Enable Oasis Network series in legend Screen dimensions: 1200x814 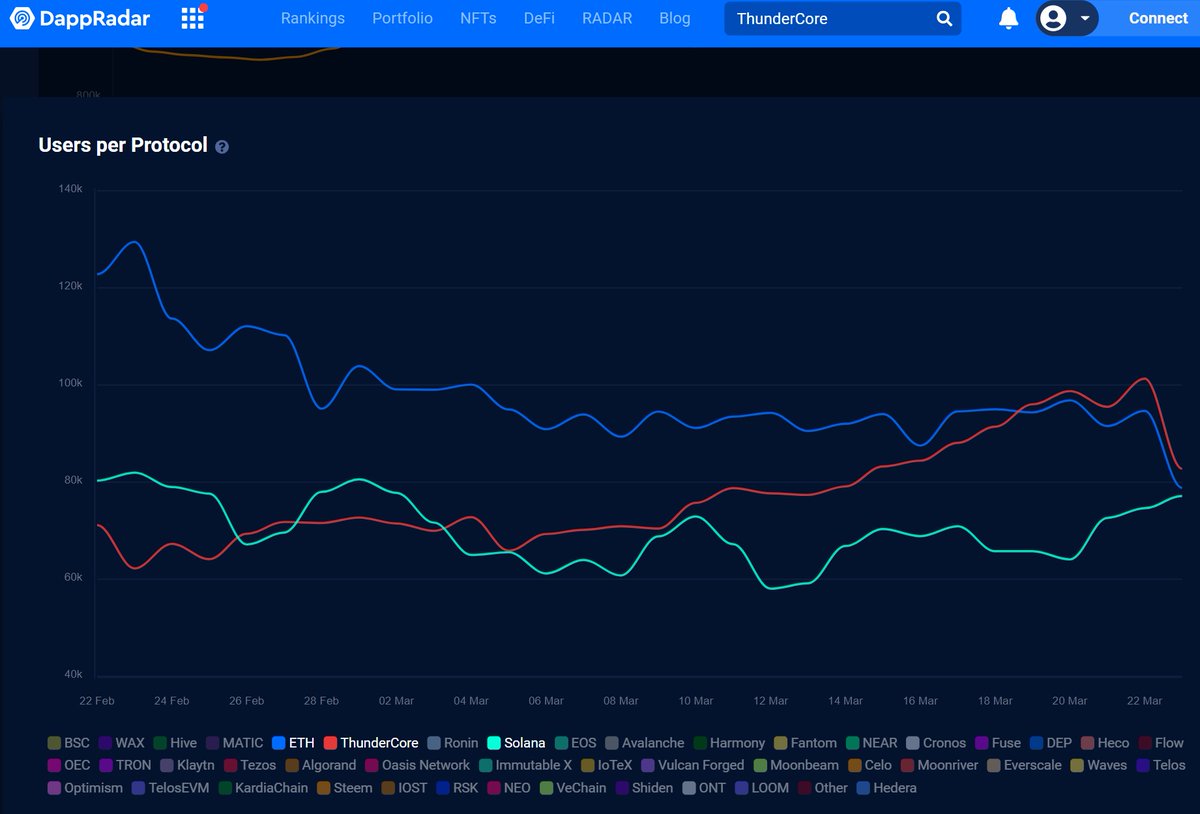tap(417, 765)
